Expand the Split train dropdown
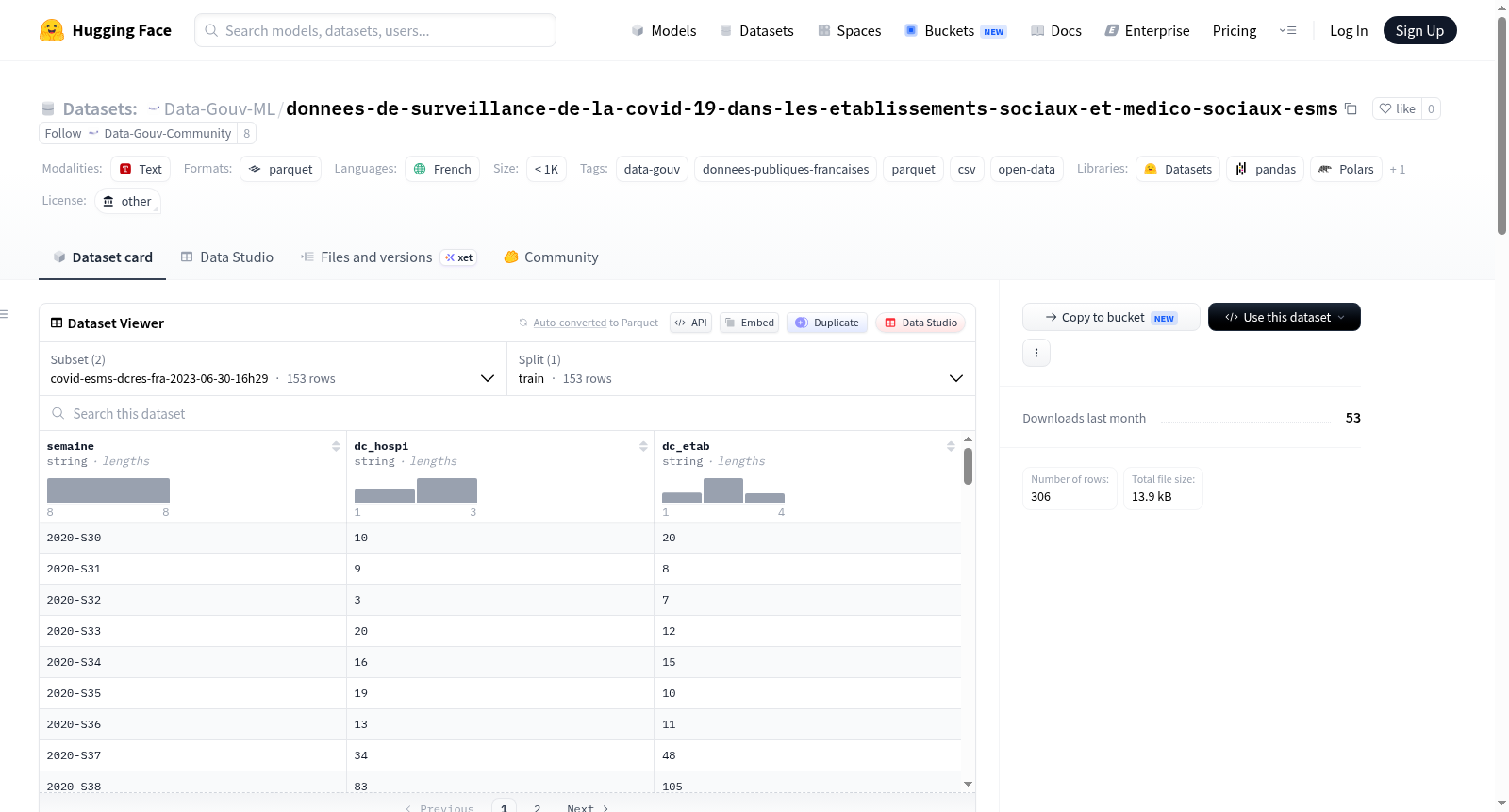 [740, 369]
